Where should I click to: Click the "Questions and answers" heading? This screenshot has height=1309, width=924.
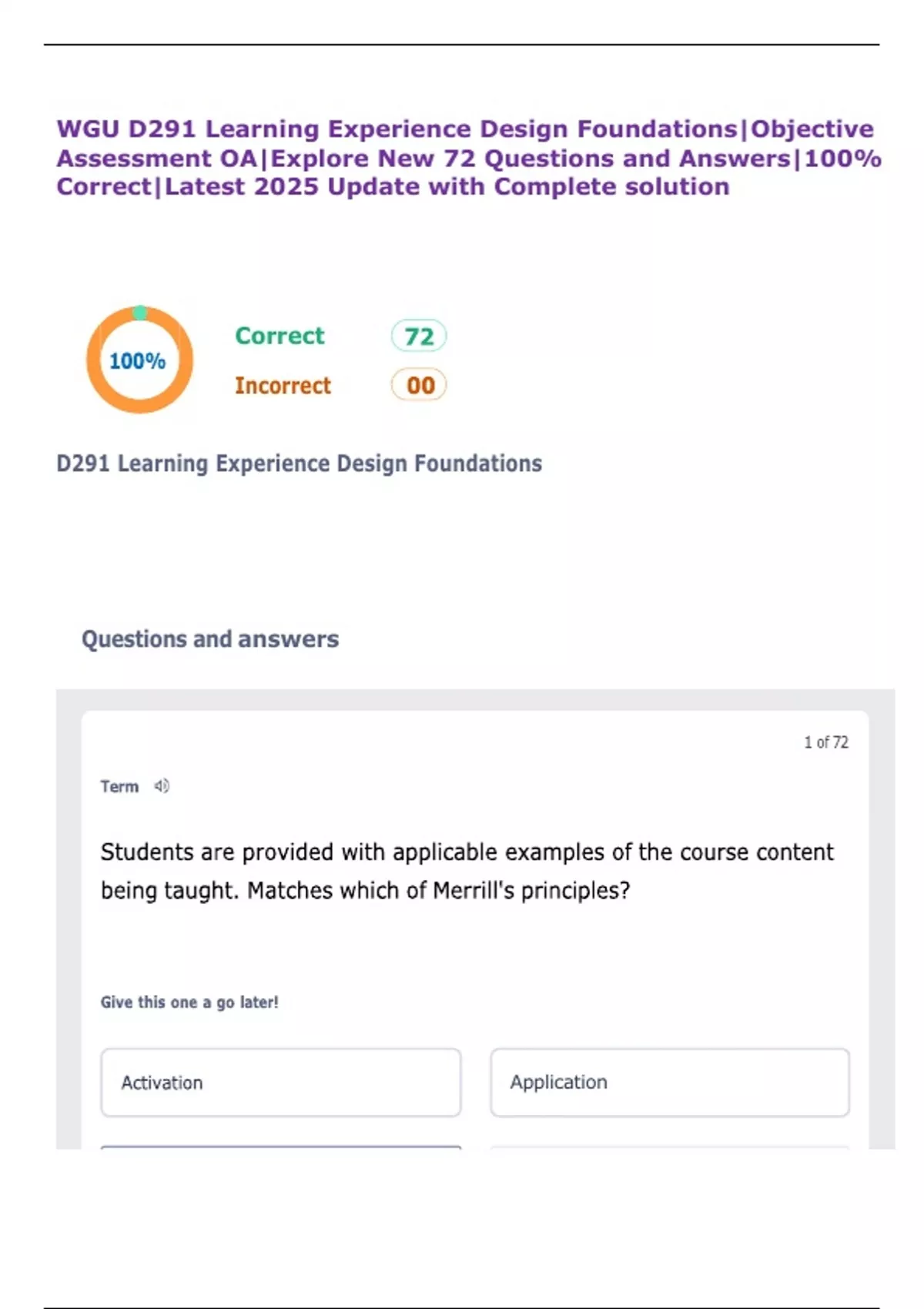(x=210, y=639)
